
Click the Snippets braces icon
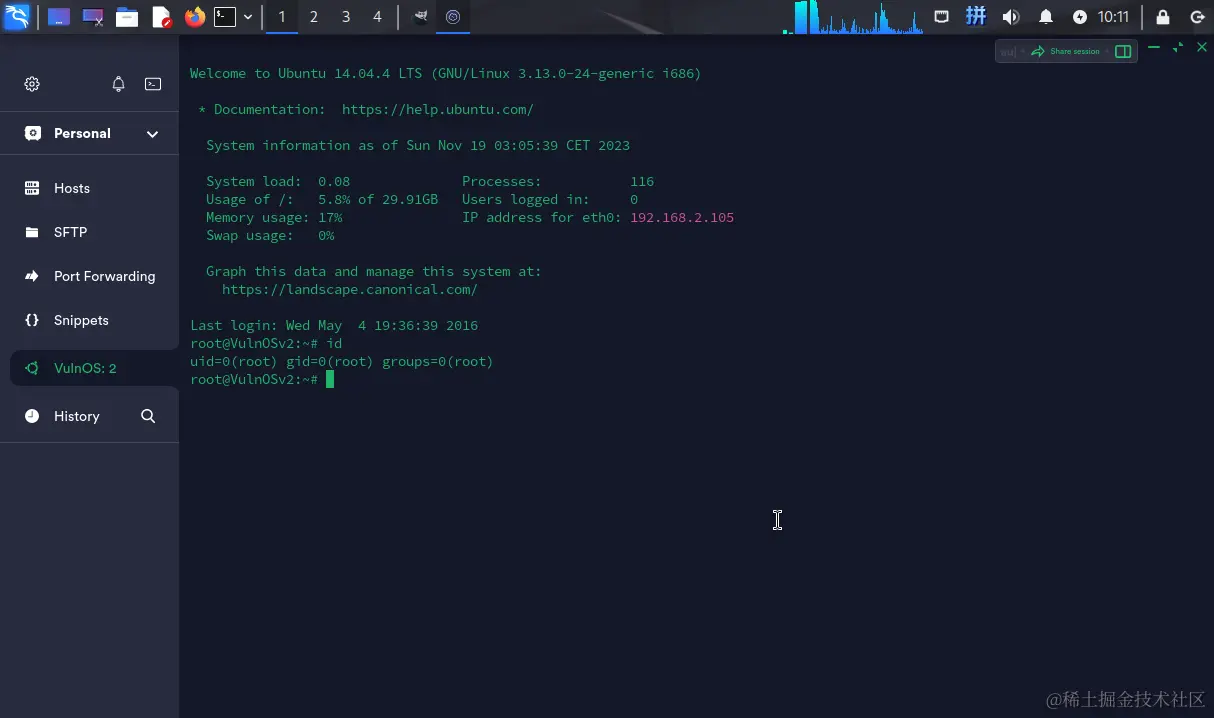[32, 320]
